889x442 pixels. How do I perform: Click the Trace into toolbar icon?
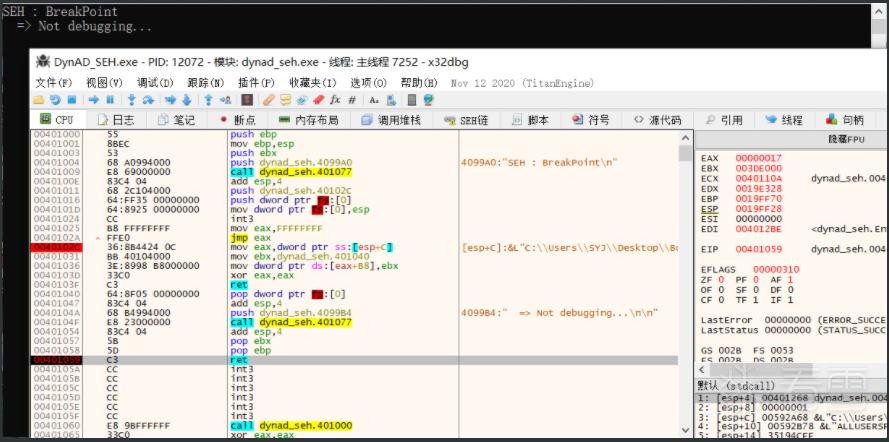tap(170, 100)
